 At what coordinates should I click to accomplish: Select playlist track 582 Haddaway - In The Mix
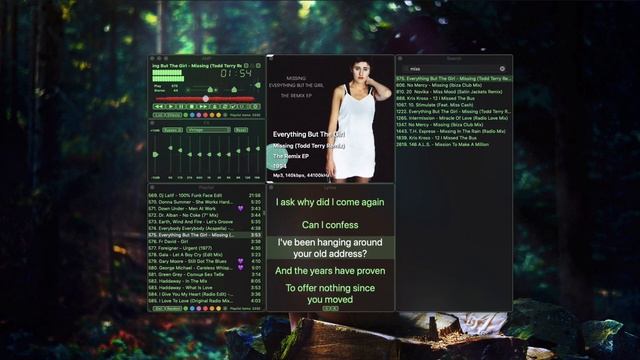[x=204, y=281]
